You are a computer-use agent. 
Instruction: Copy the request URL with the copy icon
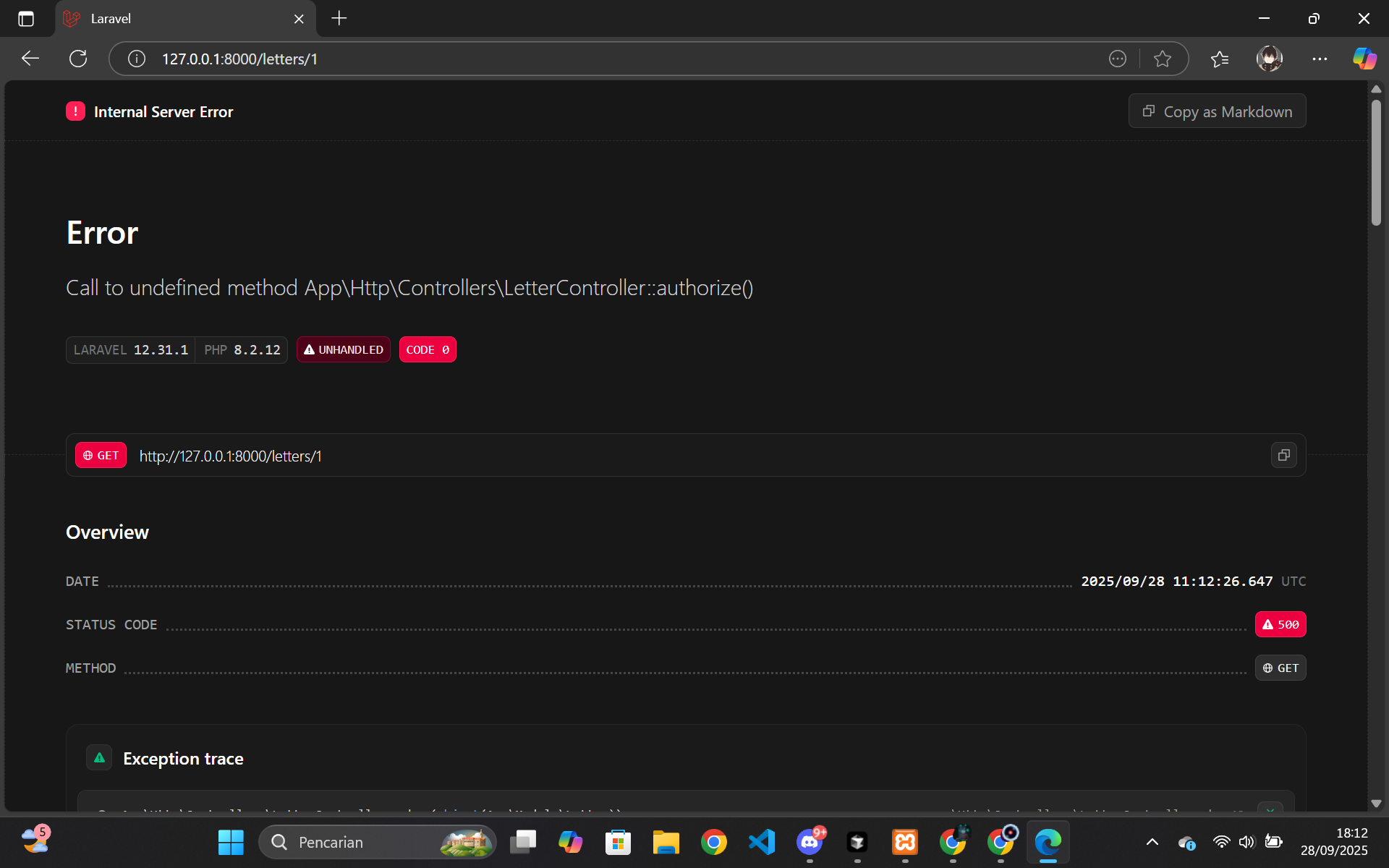coord(1283,455)
